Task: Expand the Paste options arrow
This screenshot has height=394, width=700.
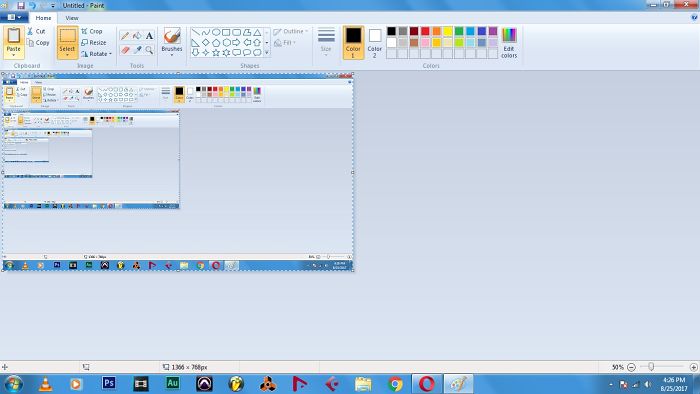Action: tap(14, 54)
